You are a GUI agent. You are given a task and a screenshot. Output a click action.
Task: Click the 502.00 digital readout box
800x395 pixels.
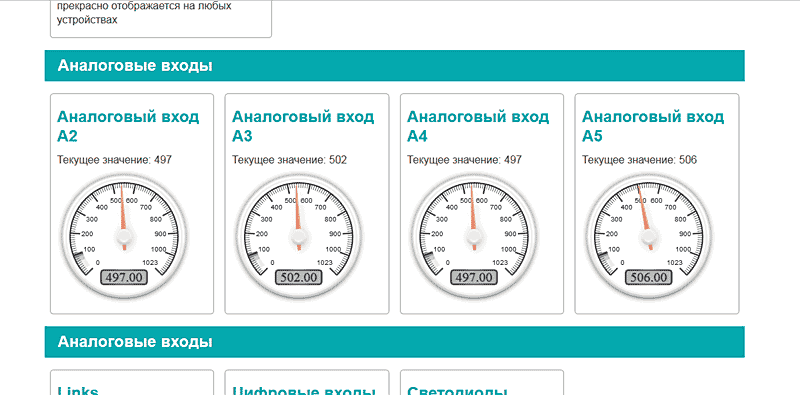(299, 278)
